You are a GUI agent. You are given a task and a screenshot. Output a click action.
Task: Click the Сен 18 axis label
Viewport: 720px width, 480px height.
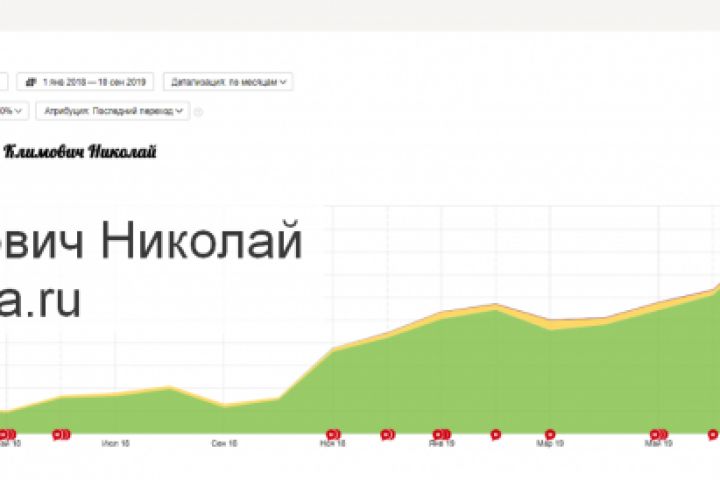click(225, 444)
